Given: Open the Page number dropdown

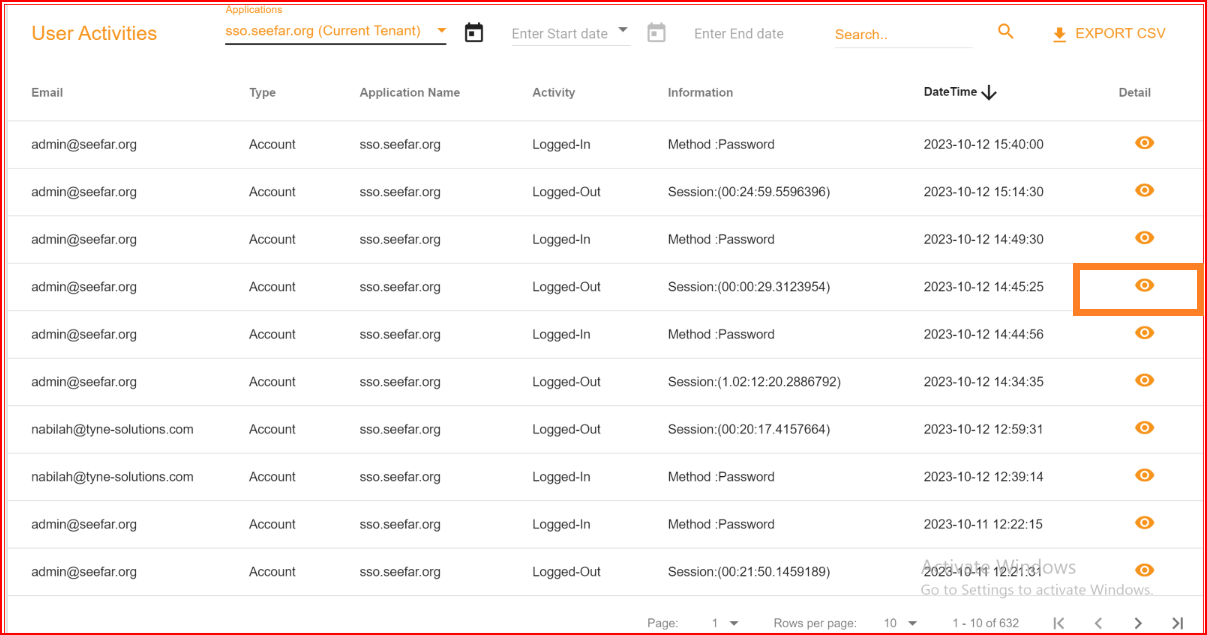Looking at the screenshot, I should click(725, 623).
